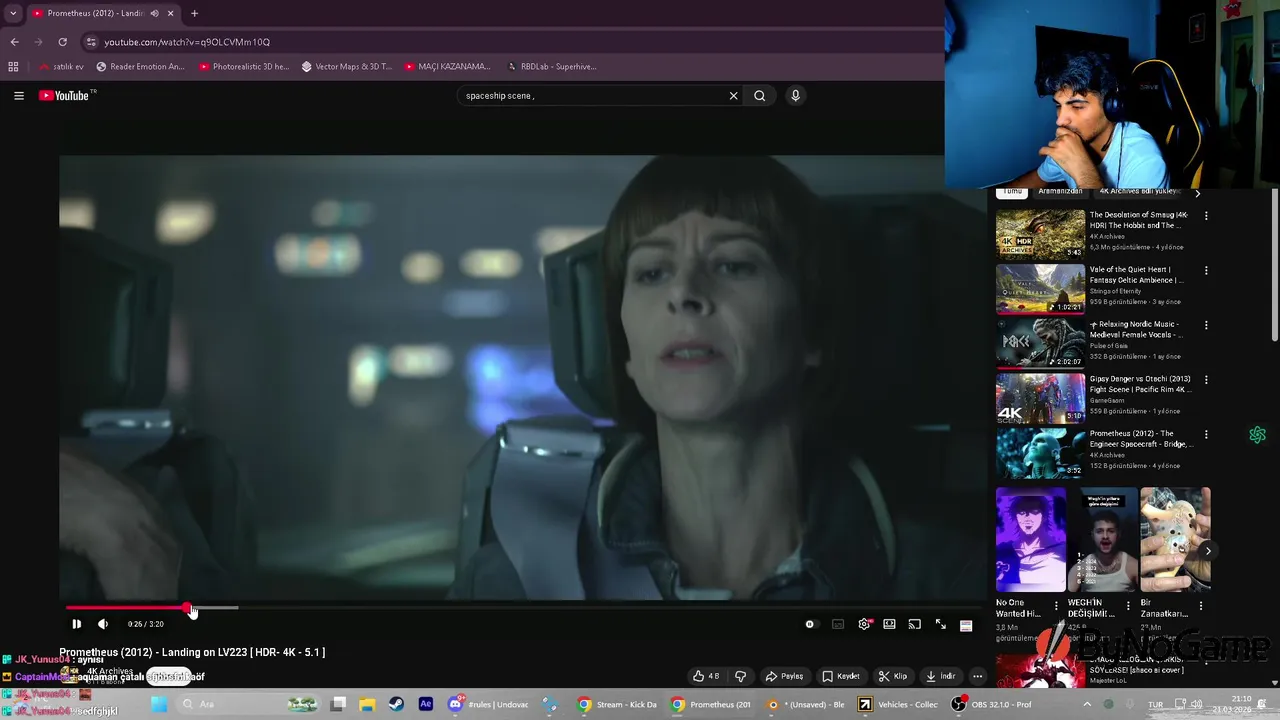The height and width of the screenshot is (720, 1280).
Task: Open After Effects from taskbar
Action: [x=426, y=704]
